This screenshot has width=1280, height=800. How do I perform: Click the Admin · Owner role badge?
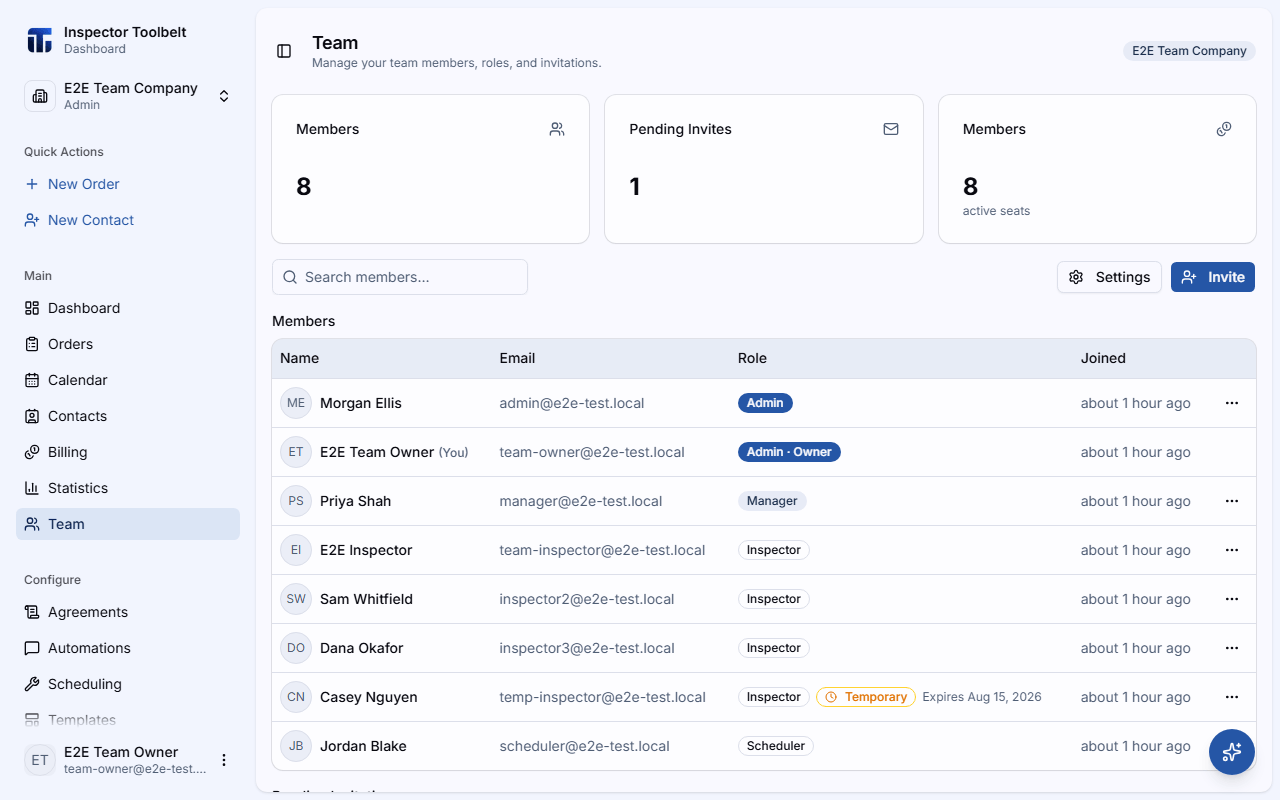(x=790, y=452)
